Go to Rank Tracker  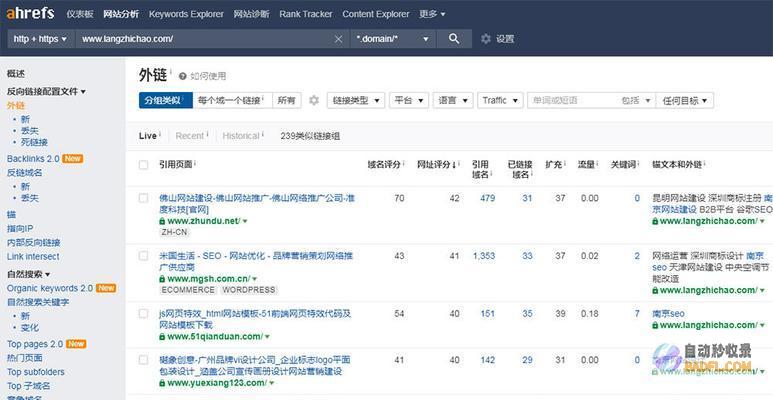[x=306, y=14]
